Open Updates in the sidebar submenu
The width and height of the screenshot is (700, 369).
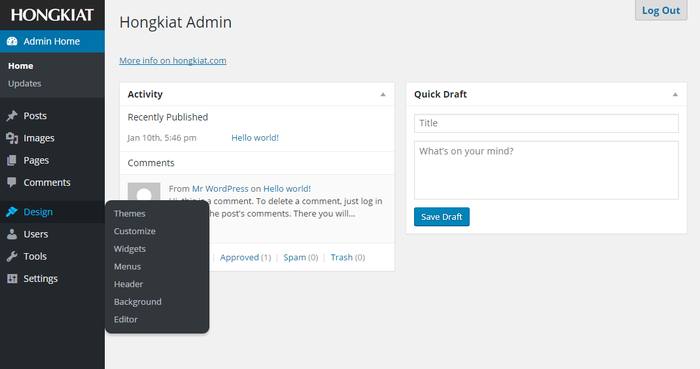[25, 83]
